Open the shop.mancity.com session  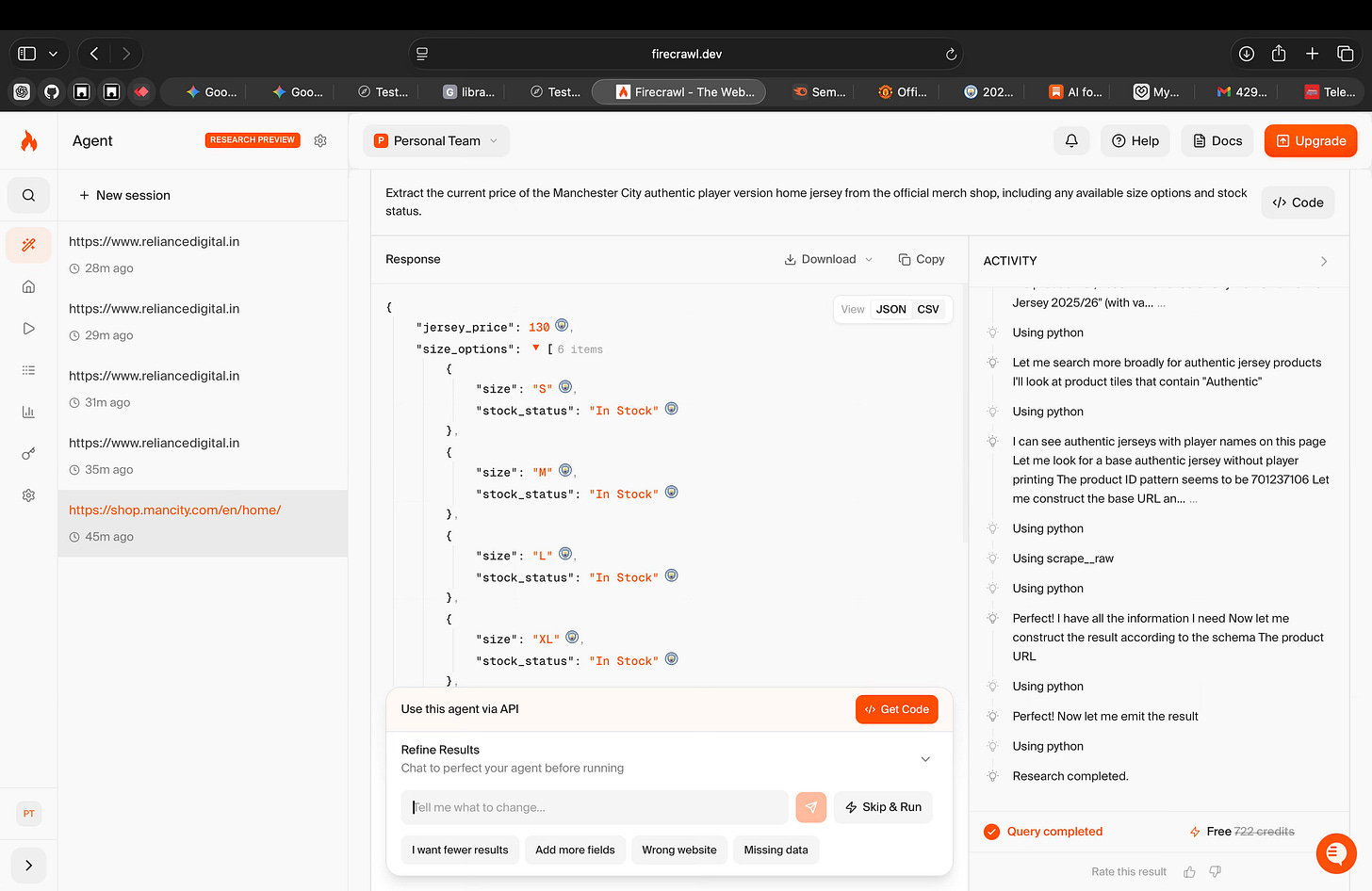pos(203,523)
